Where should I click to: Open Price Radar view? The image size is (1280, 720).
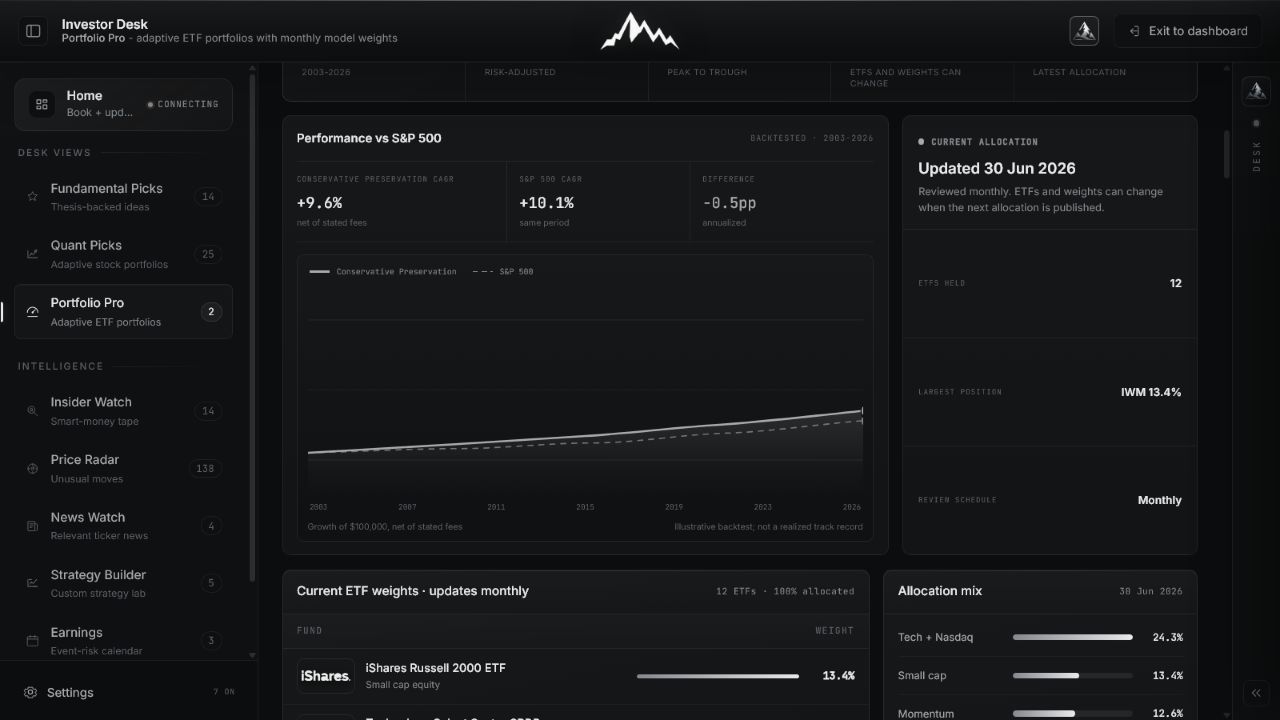point(123,468)
